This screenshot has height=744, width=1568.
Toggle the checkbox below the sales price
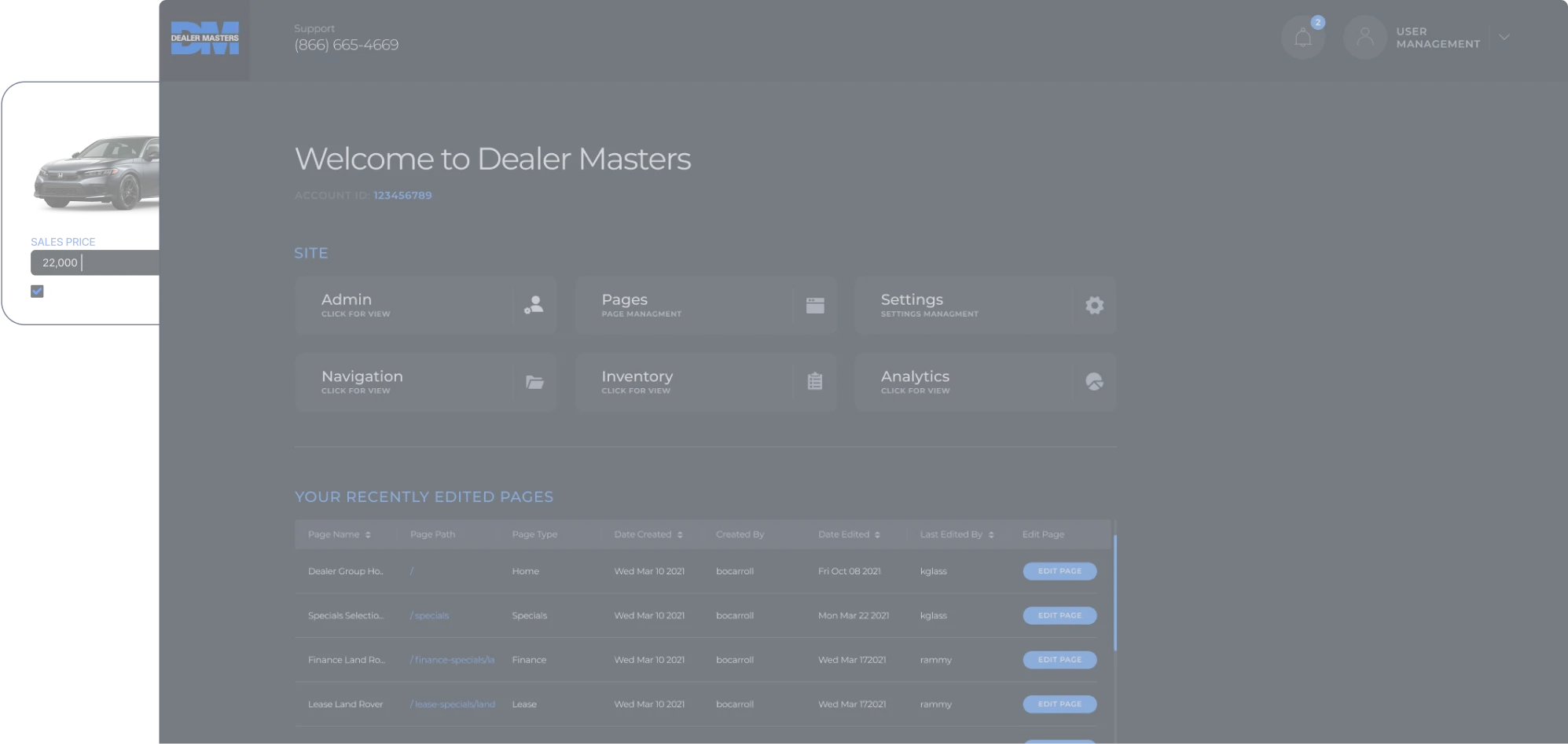coord(37,291)
